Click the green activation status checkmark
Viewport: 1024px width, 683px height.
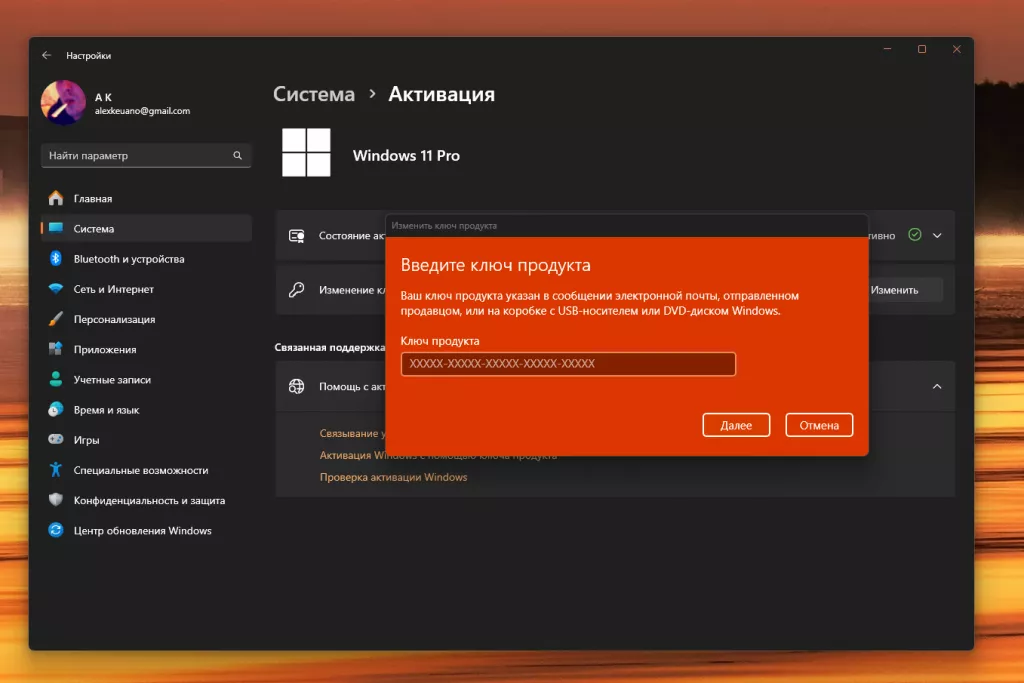pos(913,234)
